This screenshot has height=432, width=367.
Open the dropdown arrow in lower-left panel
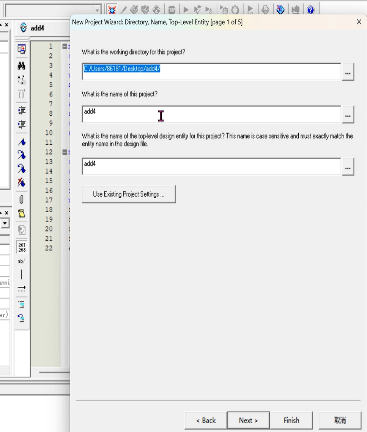coord(5,223)
